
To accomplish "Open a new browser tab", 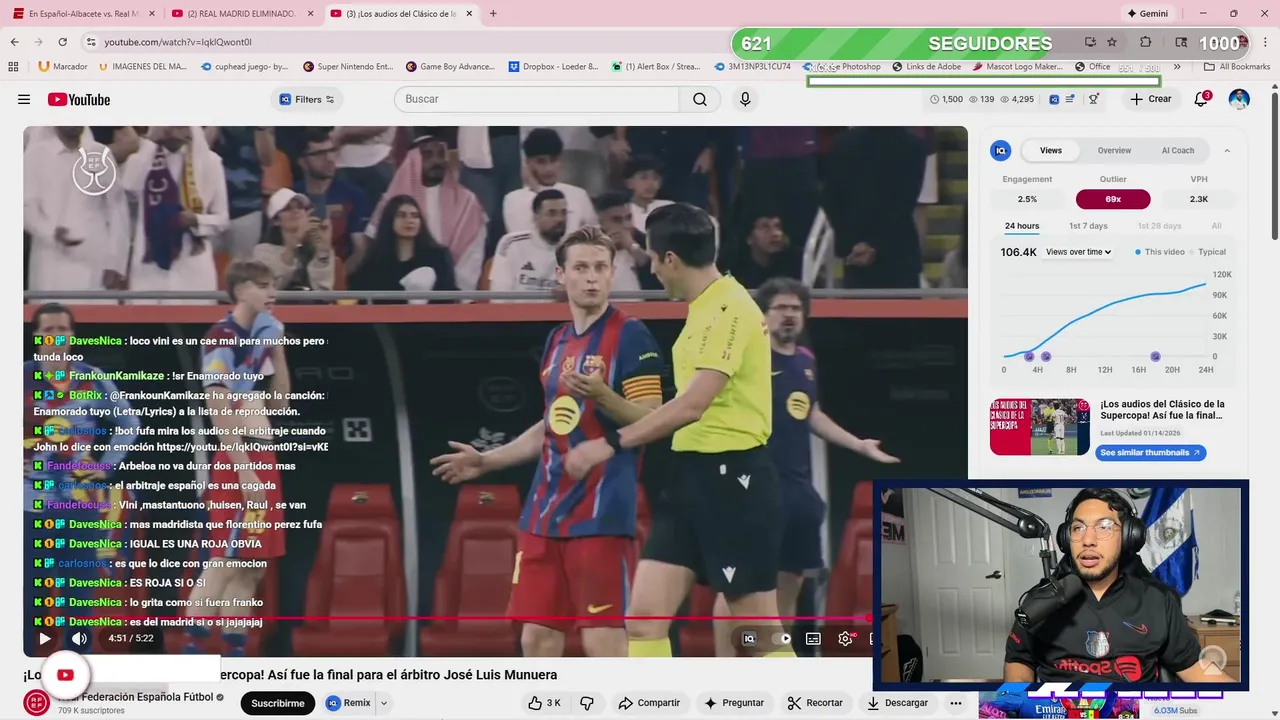I will tap(493, 13).
